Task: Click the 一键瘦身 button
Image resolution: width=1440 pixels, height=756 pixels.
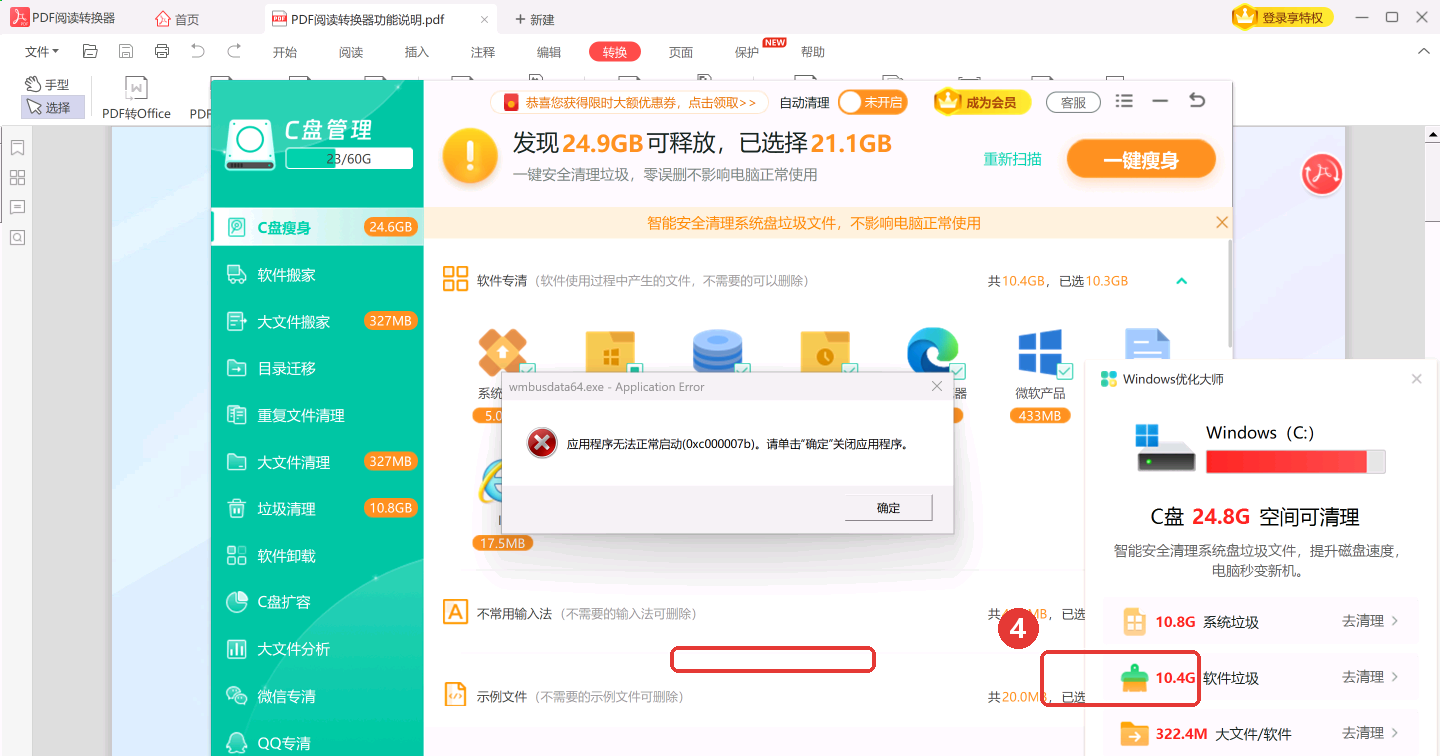Action: click(1141, 160)
